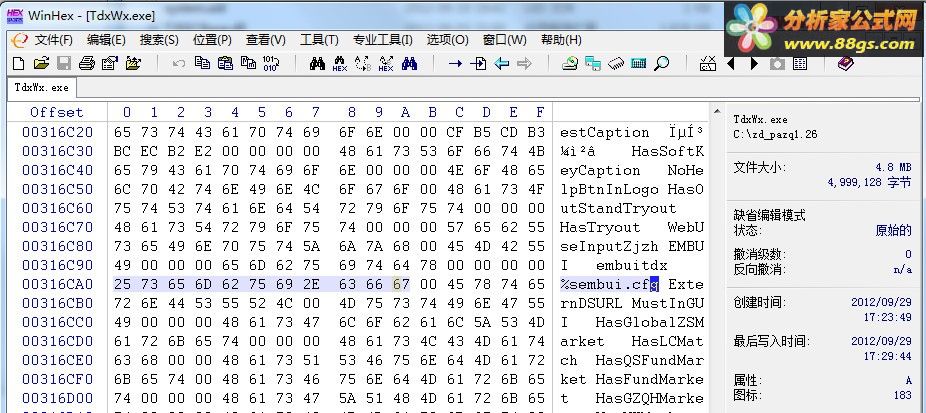Click offset row 00316CA0
Image resolution: width=926 pixels, height=413 pixels.
point(57,284)
